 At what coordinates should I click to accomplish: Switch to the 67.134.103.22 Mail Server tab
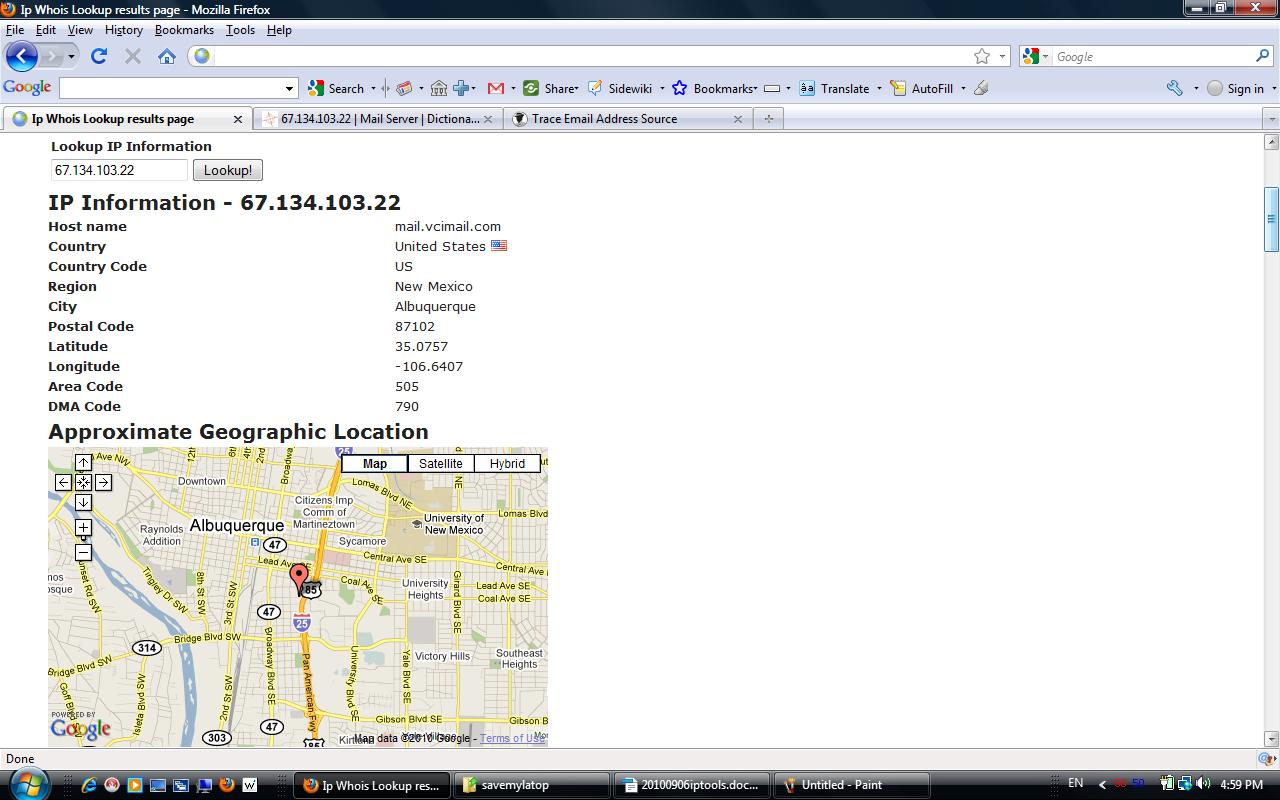tap(378, 118)
